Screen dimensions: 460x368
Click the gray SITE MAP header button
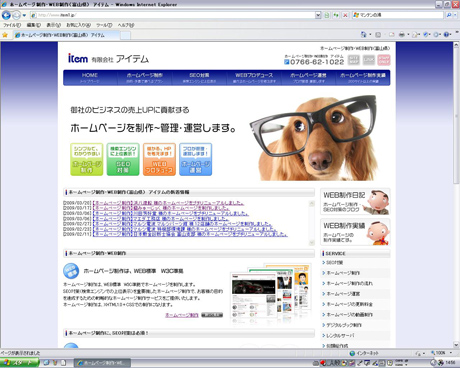pyautogui.click(x=354, y=60)
